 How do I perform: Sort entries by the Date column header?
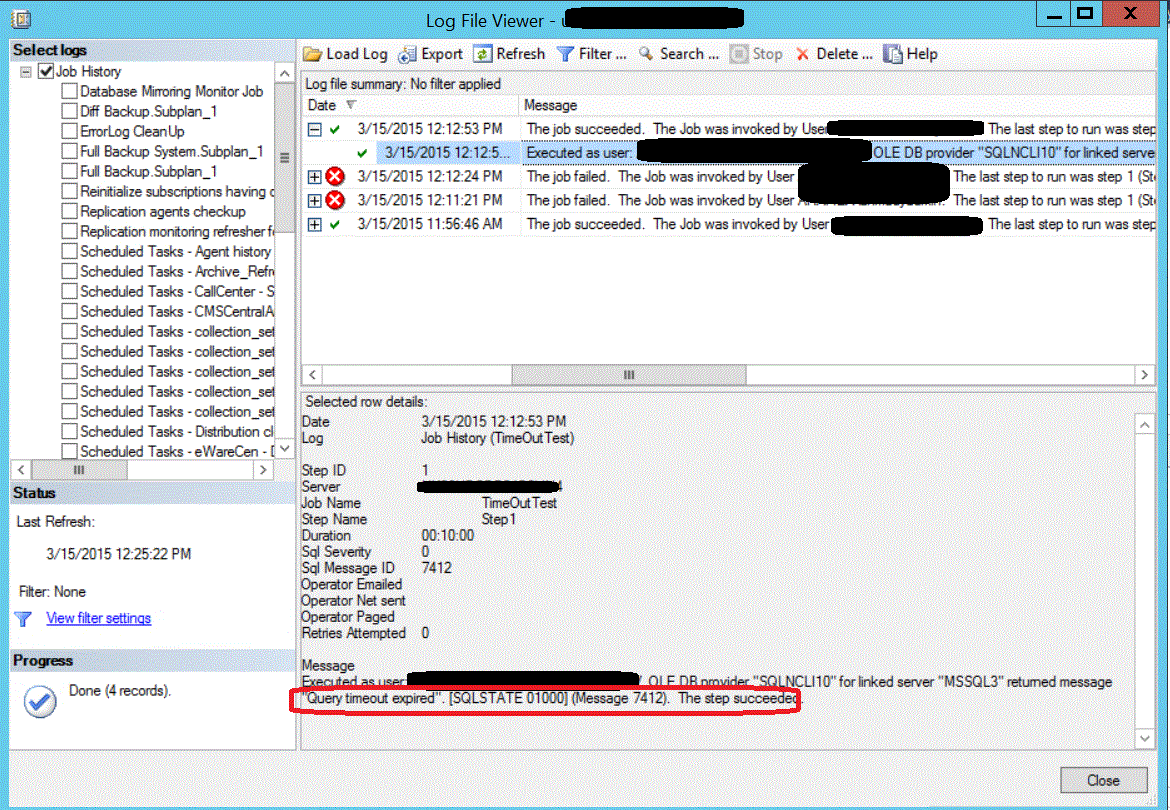(x=331, y=105)
